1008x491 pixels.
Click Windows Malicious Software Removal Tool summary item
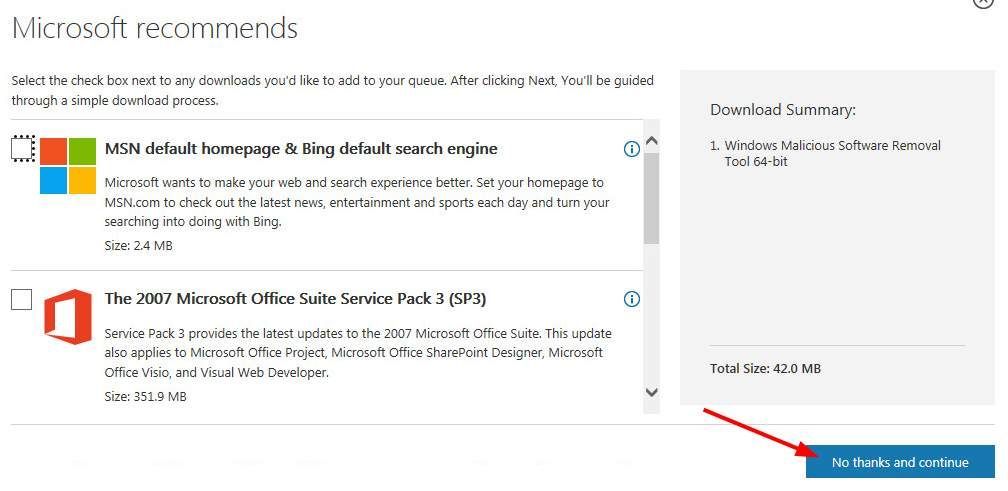coord(832,153)
